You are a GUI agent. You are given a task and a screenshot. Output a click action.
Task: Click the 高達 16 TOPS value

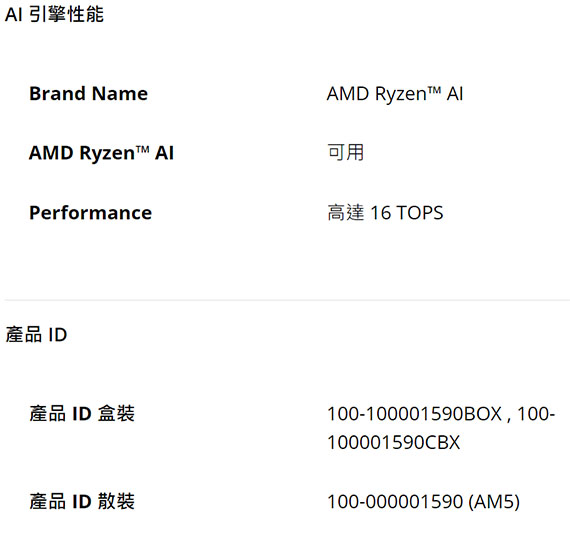385,213
